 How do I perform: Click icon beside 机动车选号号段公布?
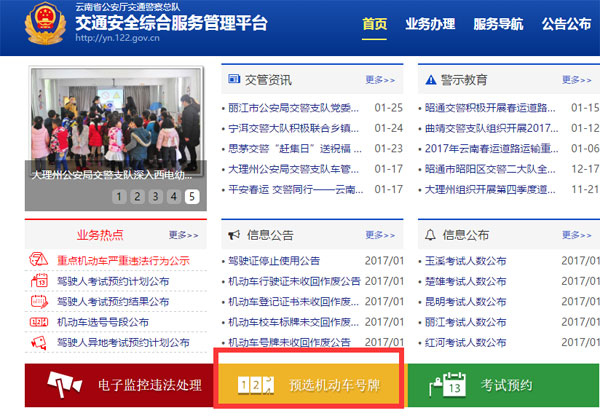tap(39, 322)
